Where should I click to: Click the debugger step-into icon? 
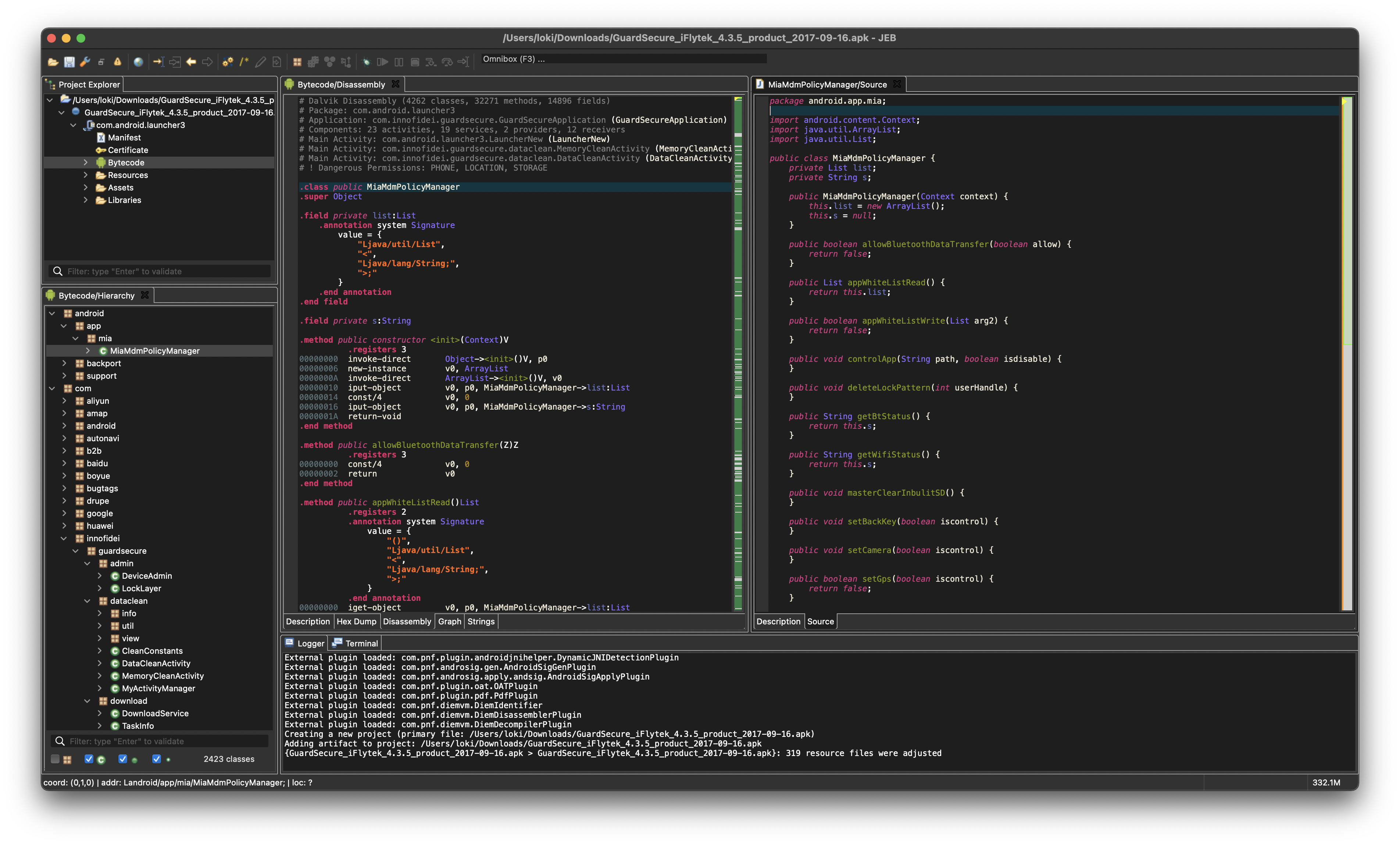[x=431, y=62]
